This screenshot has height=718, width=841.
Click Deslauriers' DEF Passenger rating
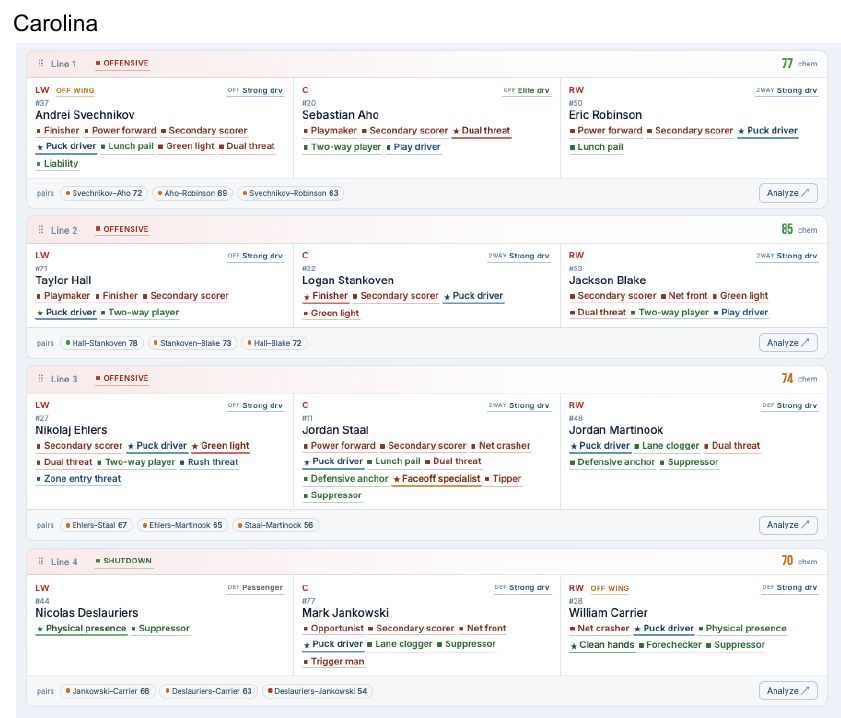click(255, 588)
